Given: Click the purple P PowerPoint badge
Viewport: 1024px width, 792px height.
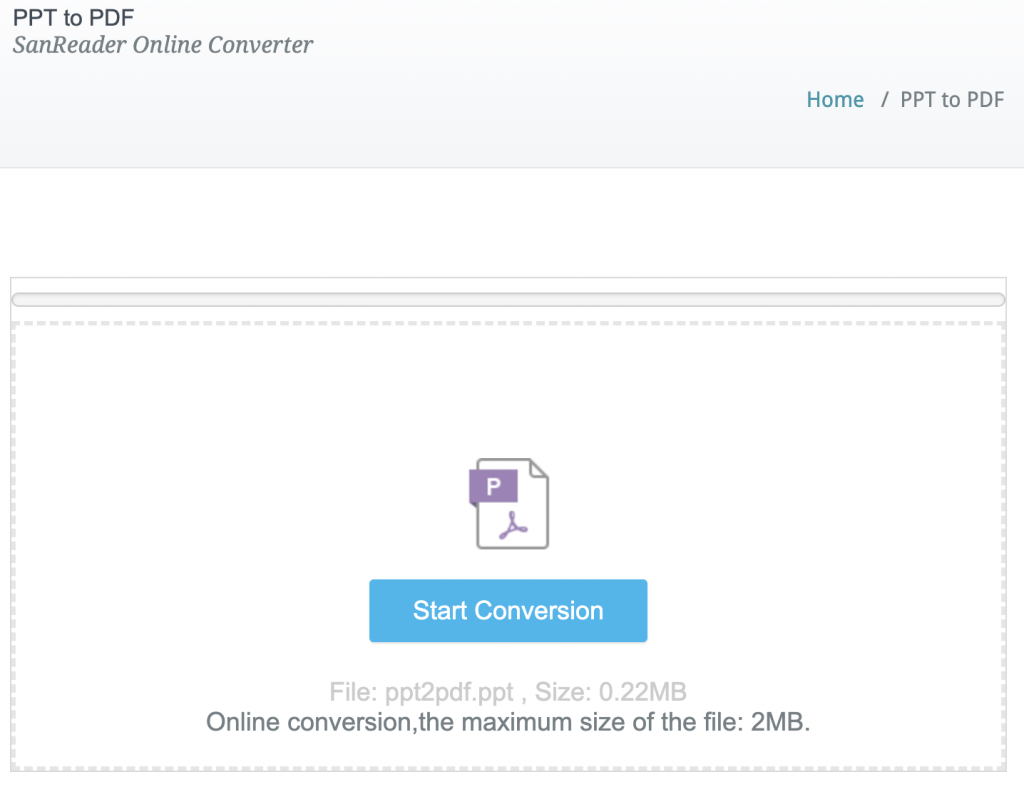Looking at the screenshot, I should [x=493, y=485].
